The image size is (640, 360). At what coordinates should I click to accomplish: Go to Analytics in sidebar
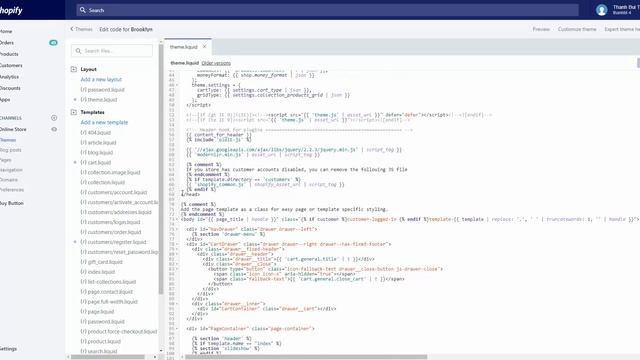[x=9, y=77]
